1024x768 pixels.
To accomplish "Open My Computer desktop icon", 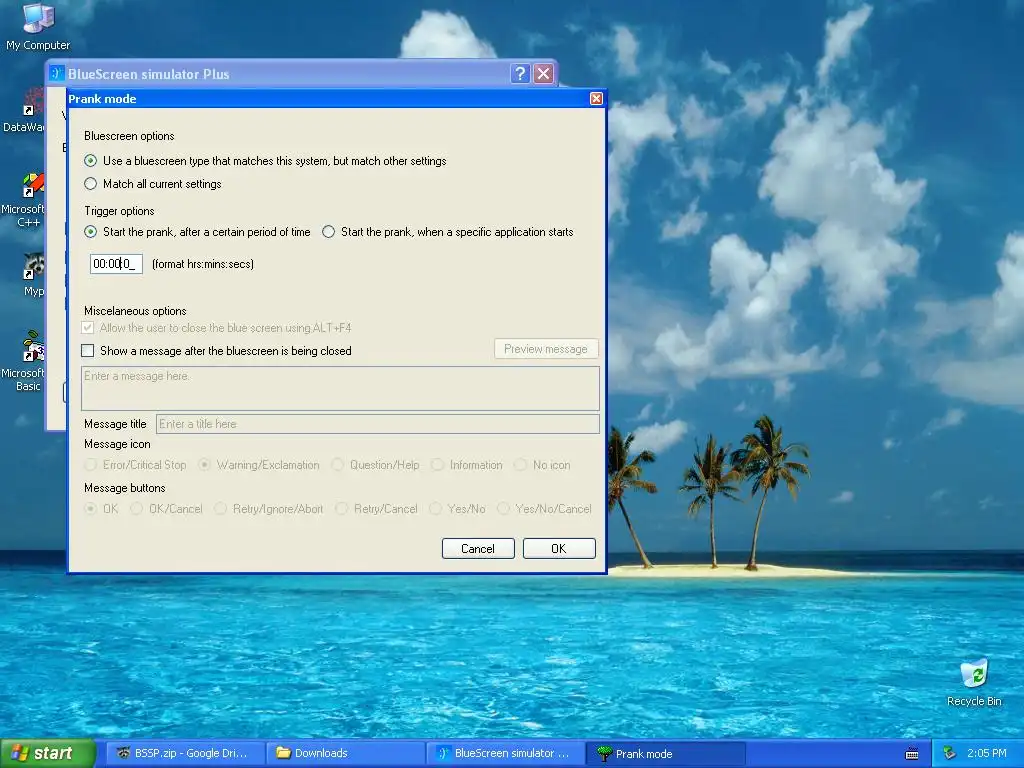I will pyautogui.click(x=38, y=26).
